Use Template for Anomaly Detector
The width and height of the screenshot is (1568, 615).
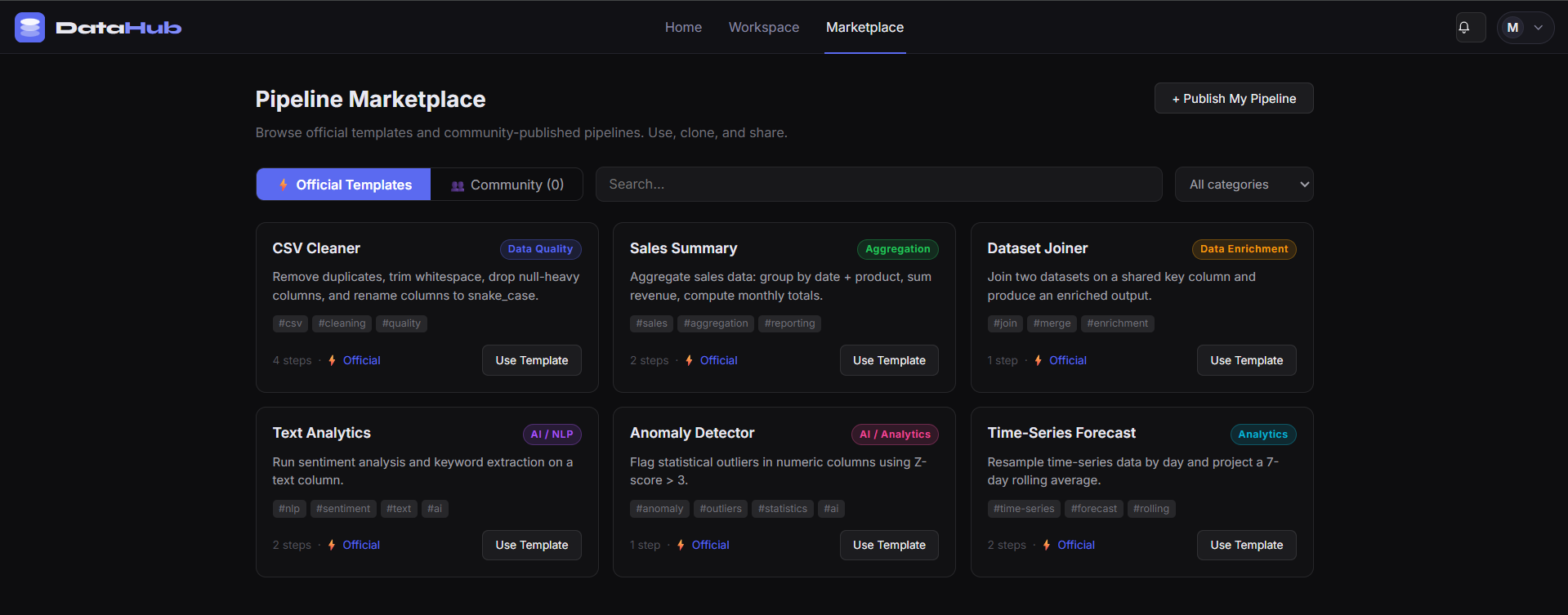(889, 545)
